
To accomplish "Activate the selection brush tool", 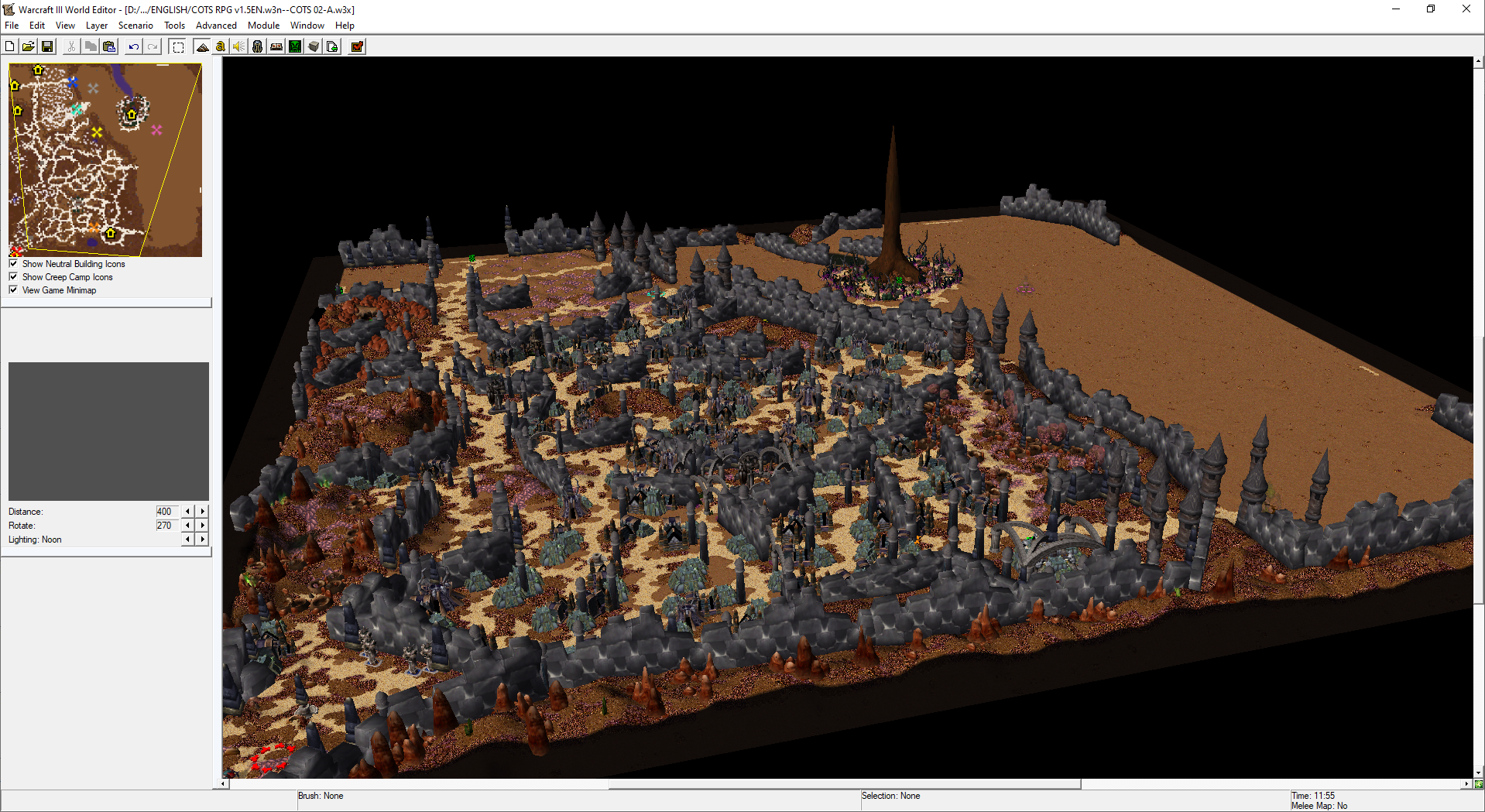I will (x=178, y=46).
